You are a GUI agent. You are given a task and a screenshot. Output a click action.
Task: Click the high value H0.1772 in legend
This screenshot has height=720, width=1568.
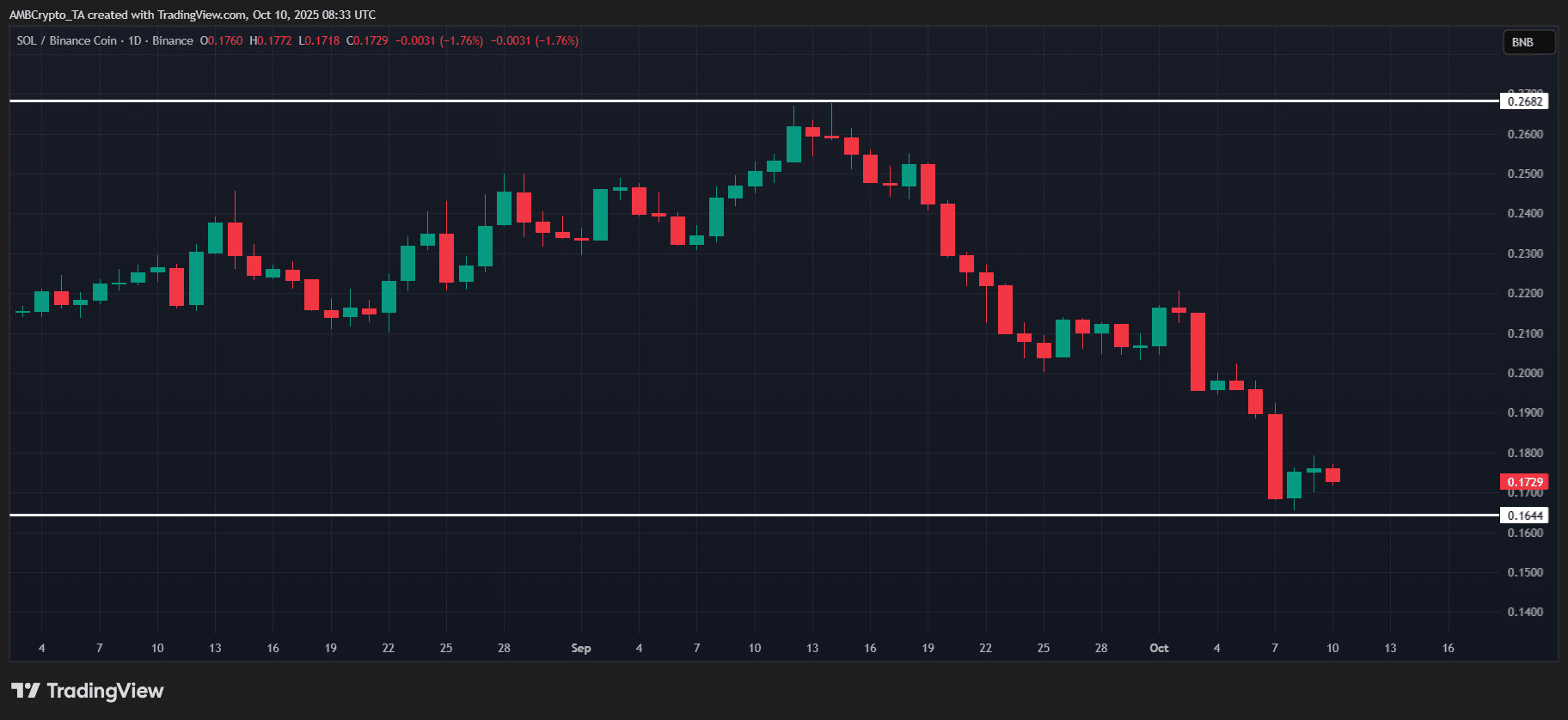click(271, 40)
